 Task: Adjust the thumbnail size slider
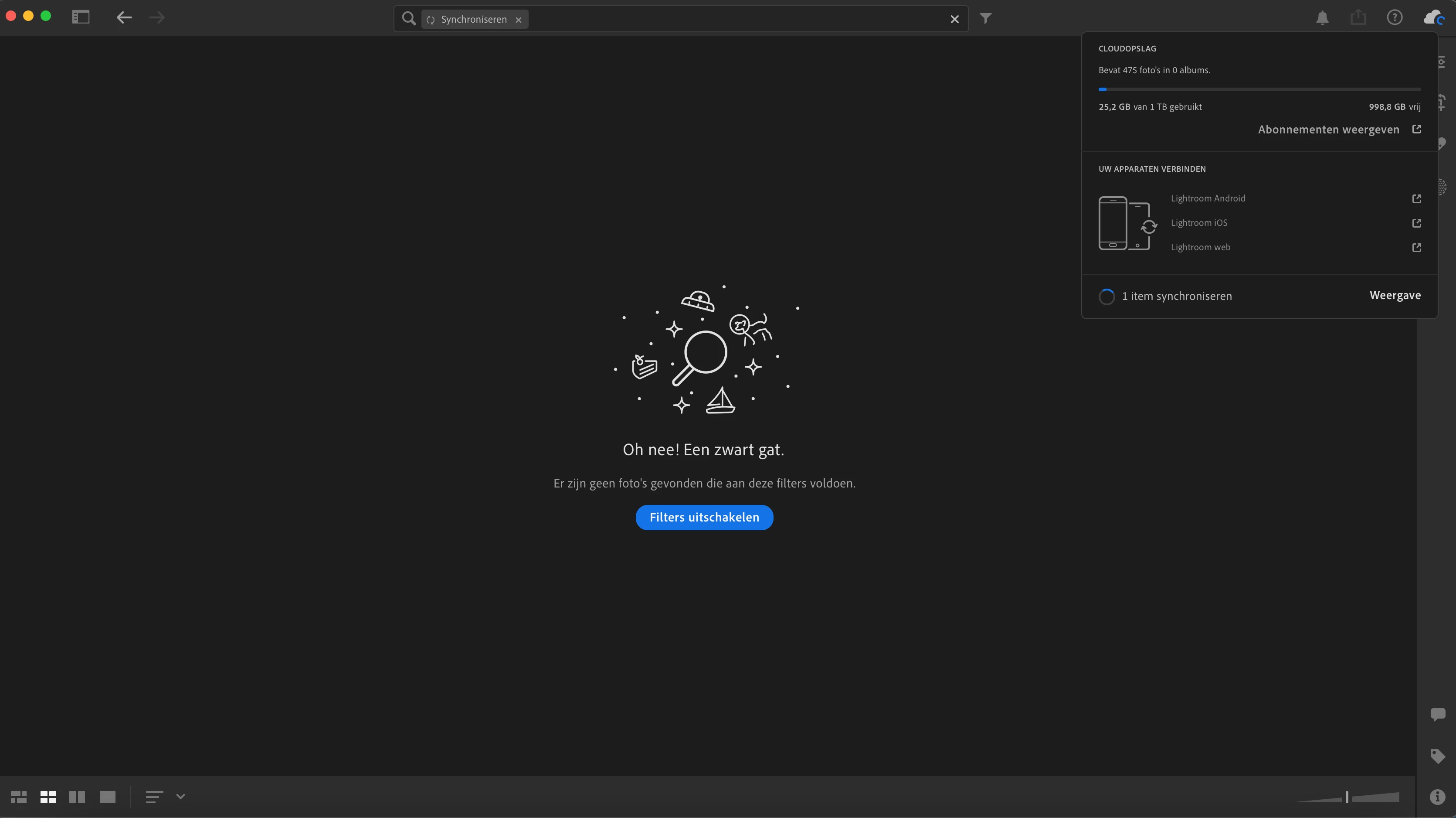pos(1347,797)
